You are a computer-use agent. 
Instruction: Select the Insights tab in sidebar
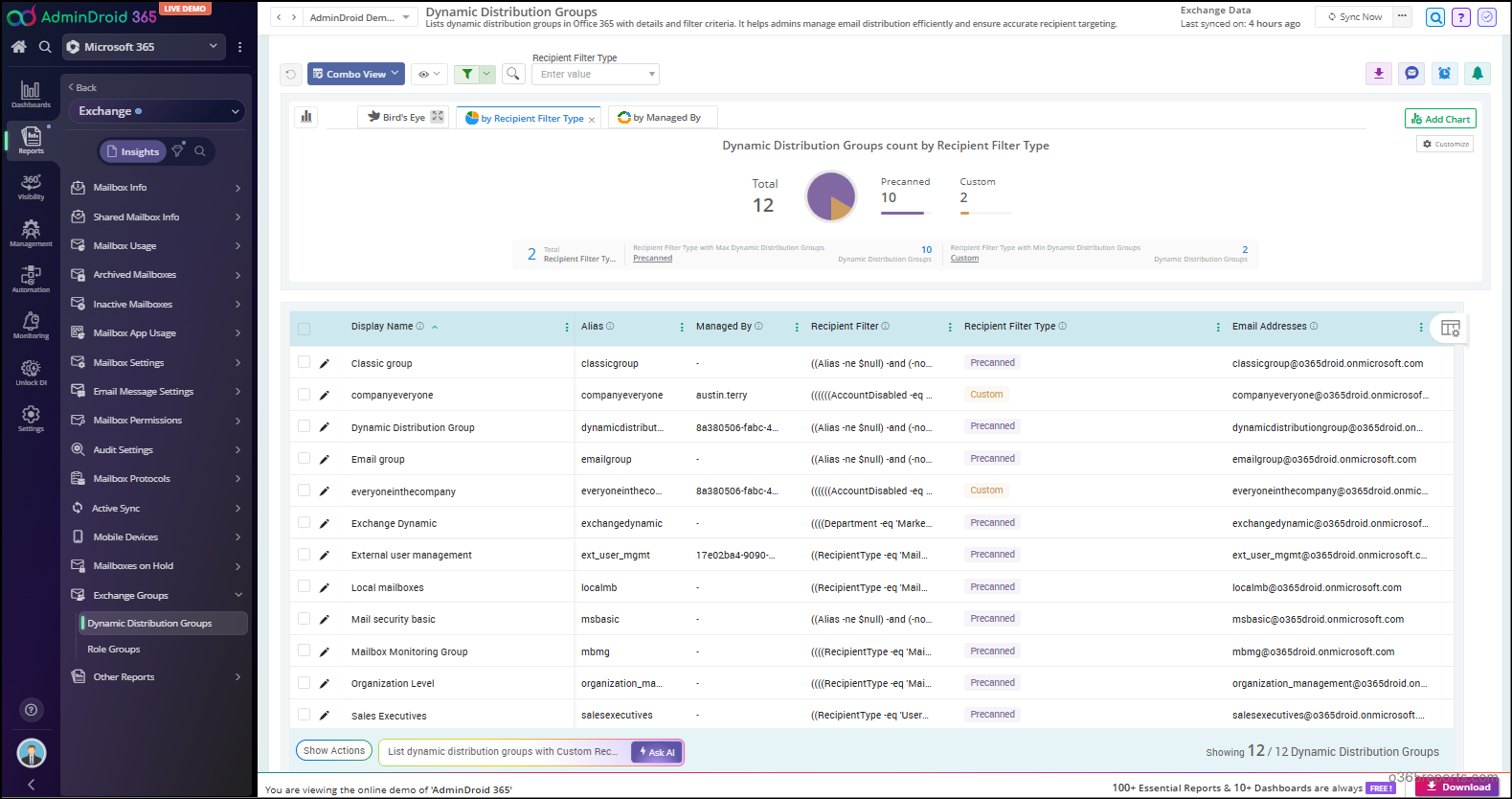pos(132,151)
